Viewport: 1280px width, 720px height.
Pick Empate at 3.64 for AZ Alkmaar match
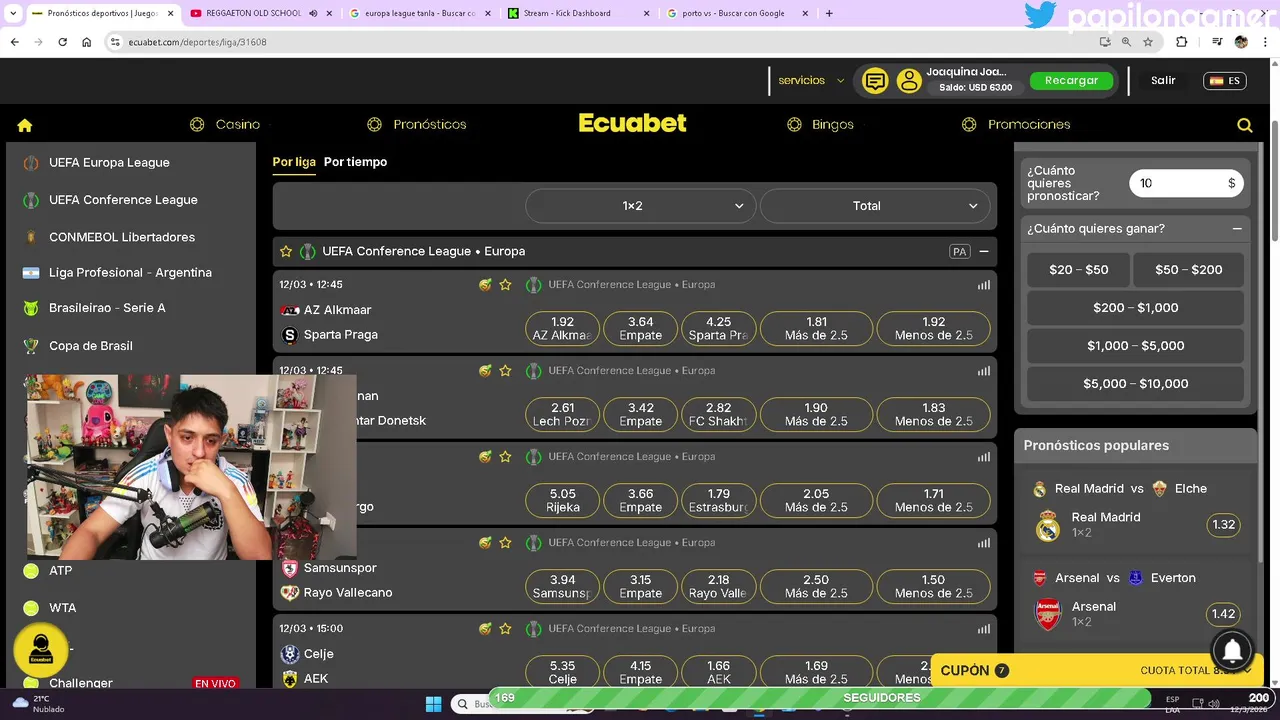(x=640, y=328)
